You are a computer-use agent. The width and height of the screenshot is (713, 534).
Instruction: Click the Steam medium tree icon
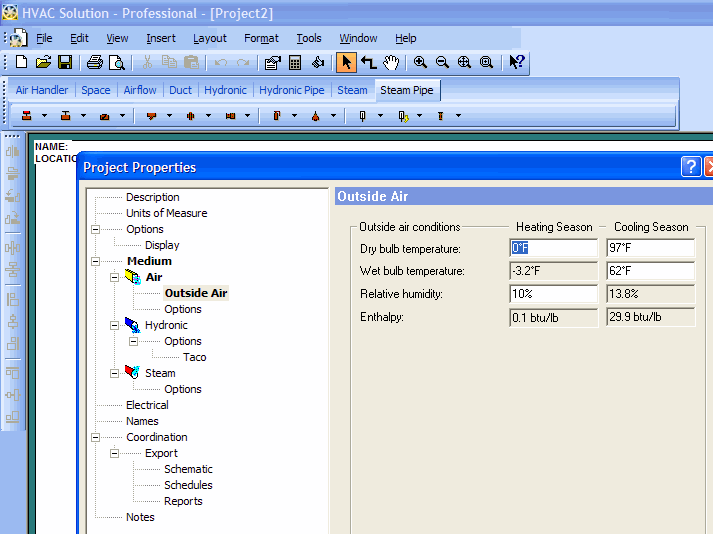coord(132,373)
